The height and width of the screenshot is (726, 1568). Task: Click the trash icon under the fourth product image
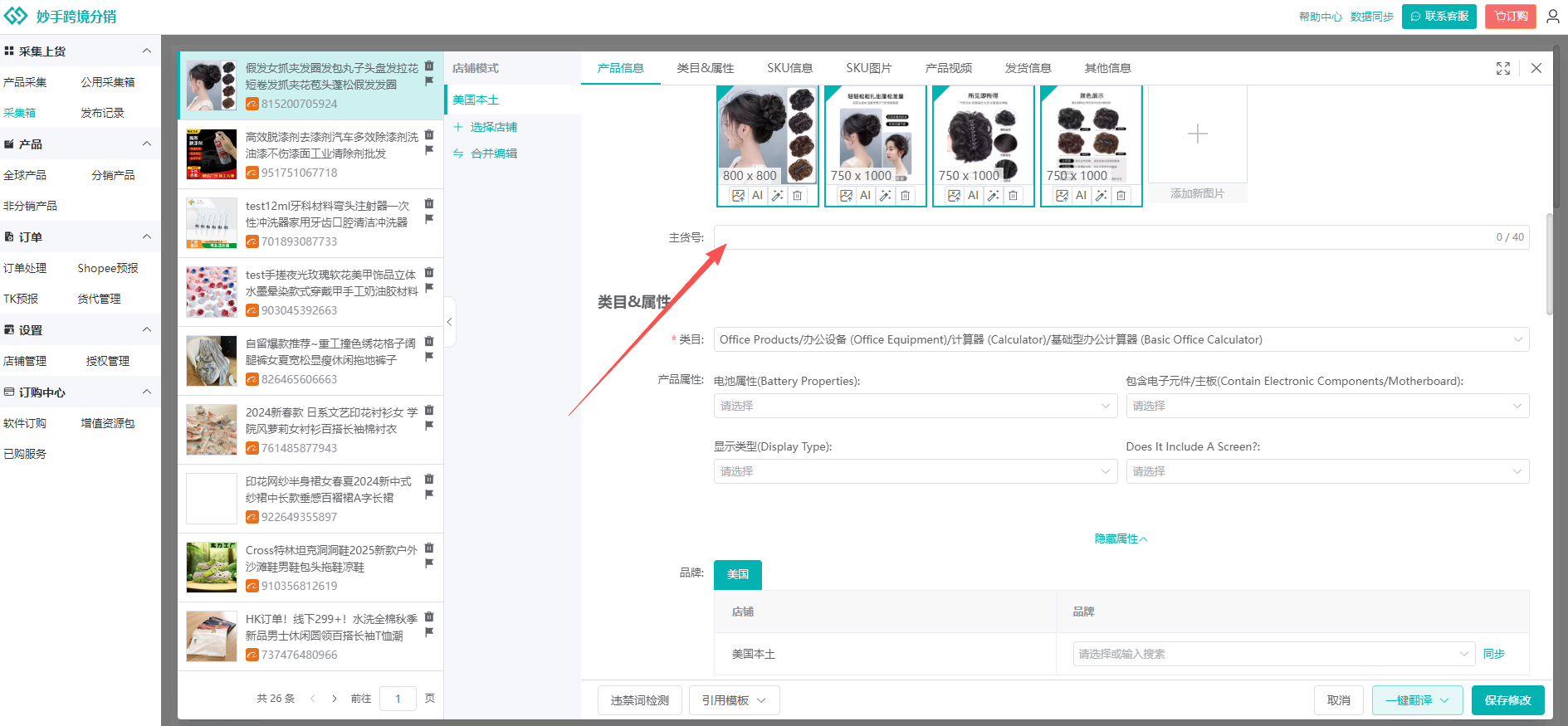tap(1121, 196)
